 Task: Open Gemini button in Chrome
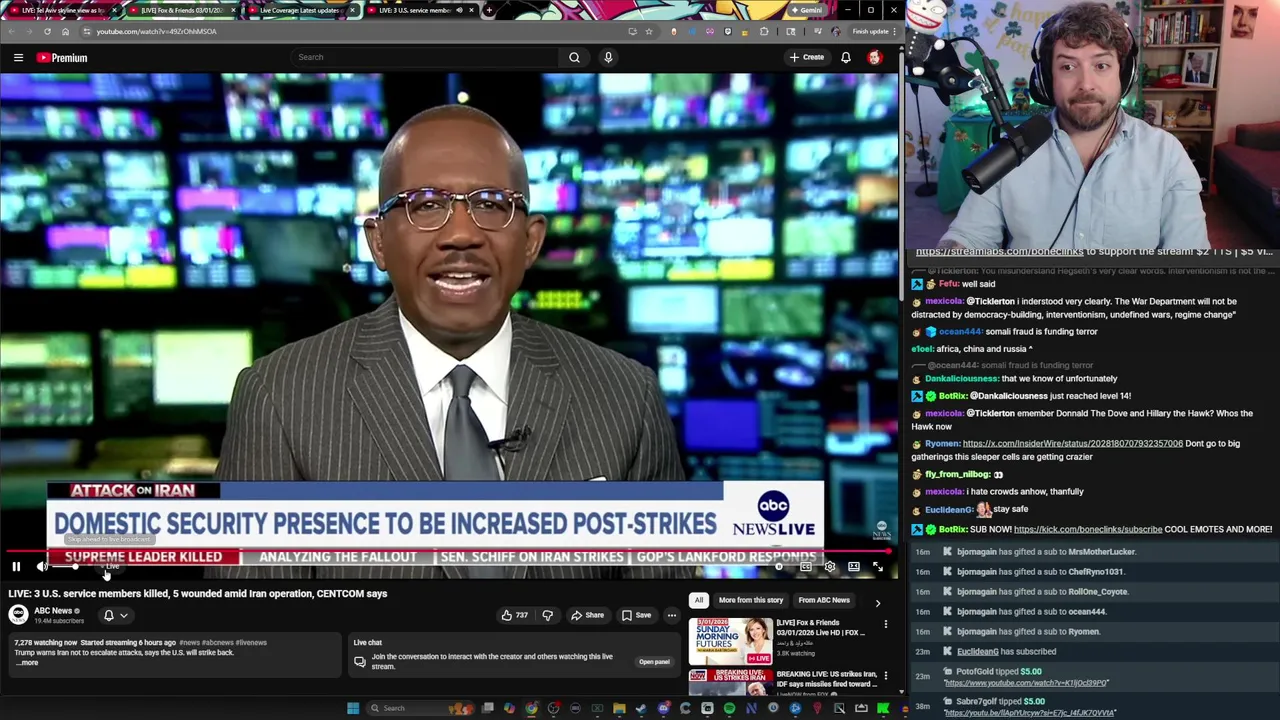coord(806,10)
